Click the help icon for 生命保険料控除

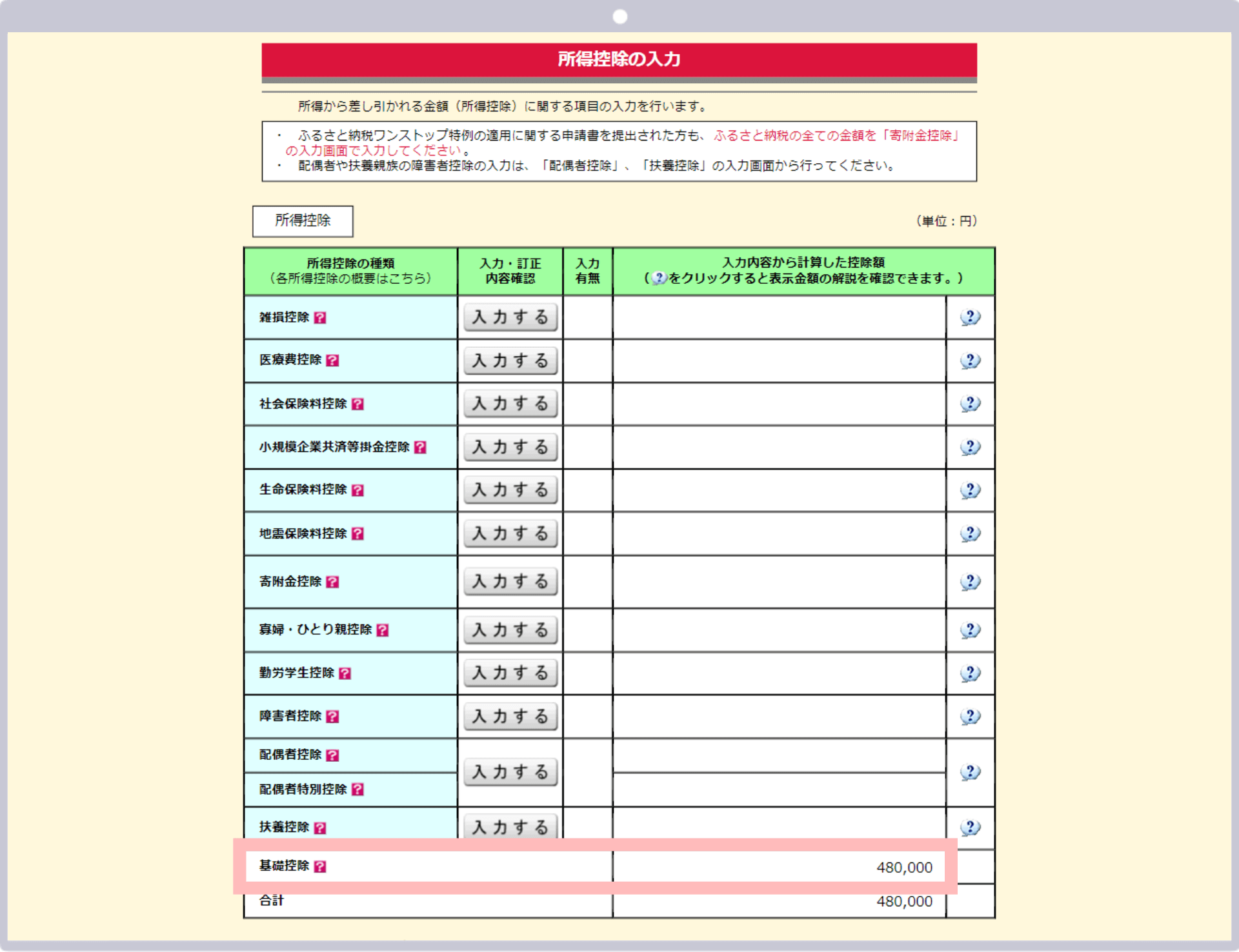pyautogui.click(x=358, y=490)
